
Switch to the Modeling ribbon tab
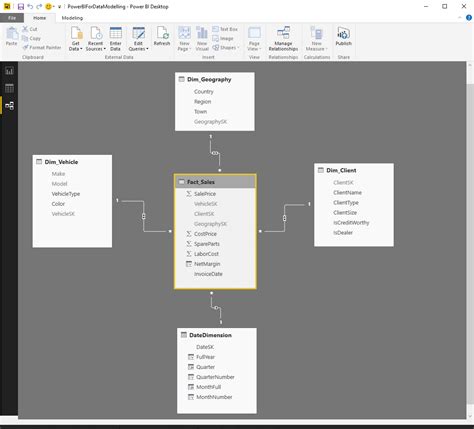click(x=72, y=18)
